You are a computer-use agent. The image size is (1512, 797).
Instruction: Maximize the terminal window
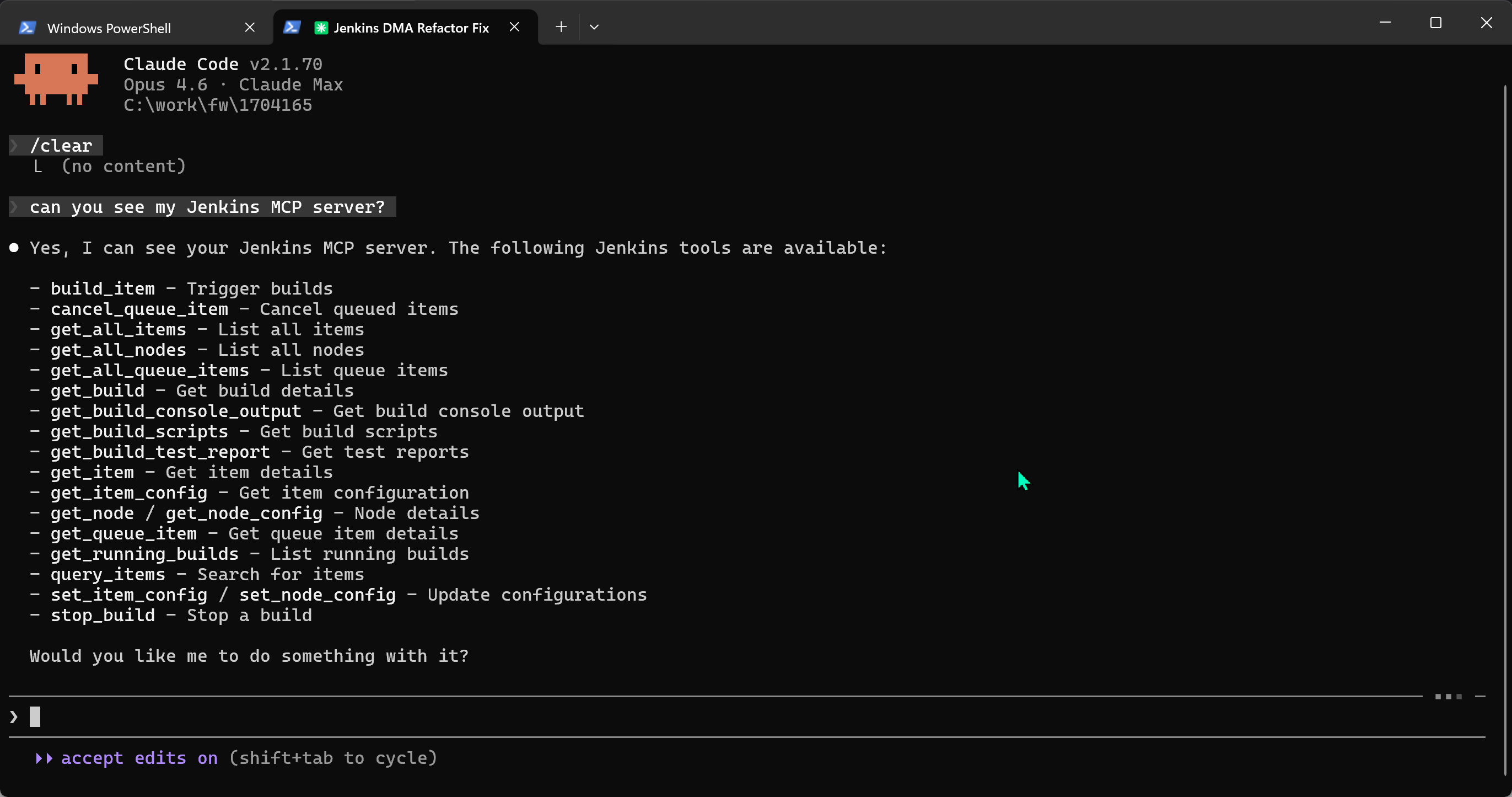pyautogui.click(x=1436, y=24)
